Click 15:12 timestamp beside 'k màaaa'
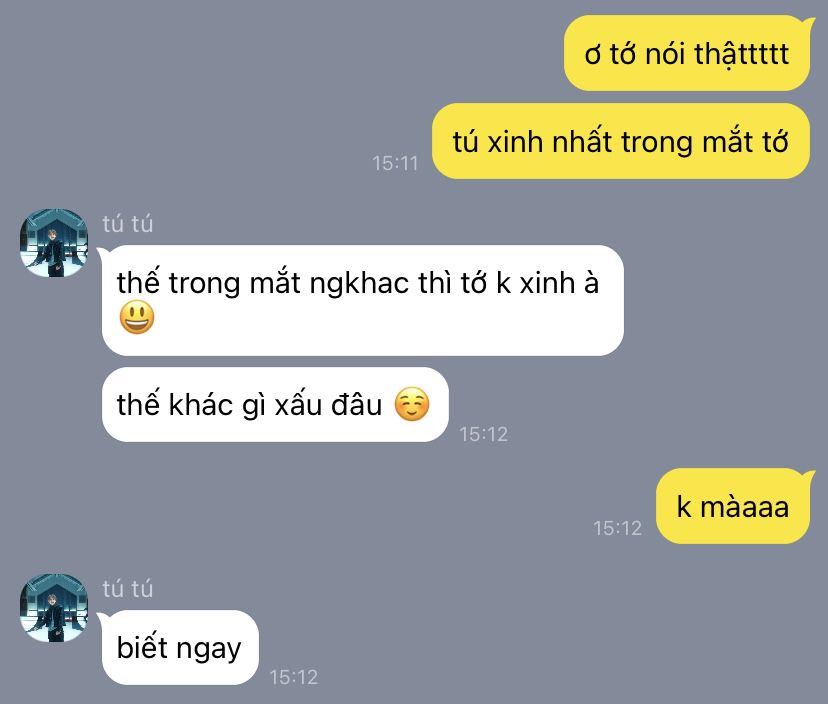 [x=617, y=528]
